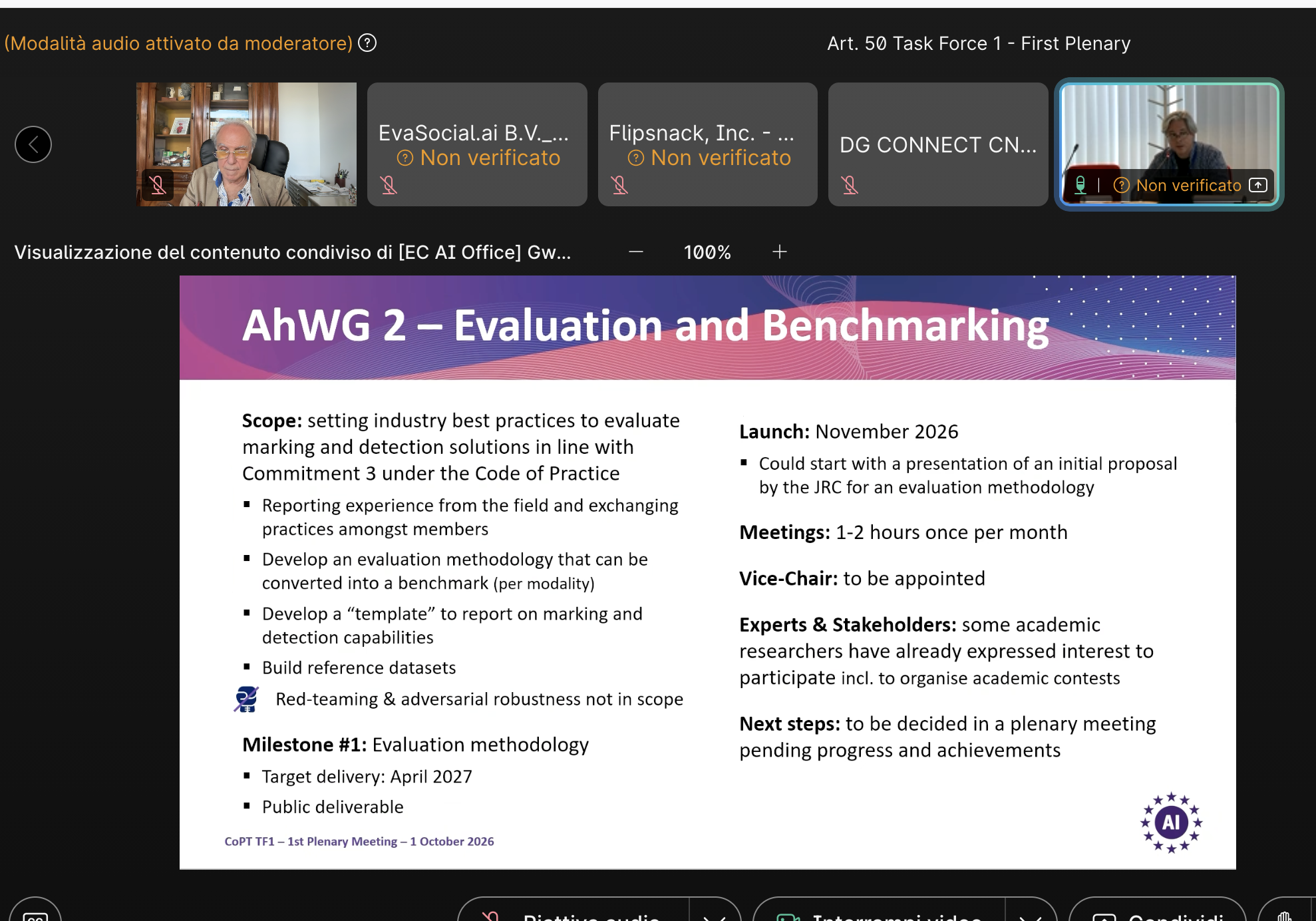Click the muted microphone icon on the DG CONNECT tile

pyautogui.click(x=850, y=185)
